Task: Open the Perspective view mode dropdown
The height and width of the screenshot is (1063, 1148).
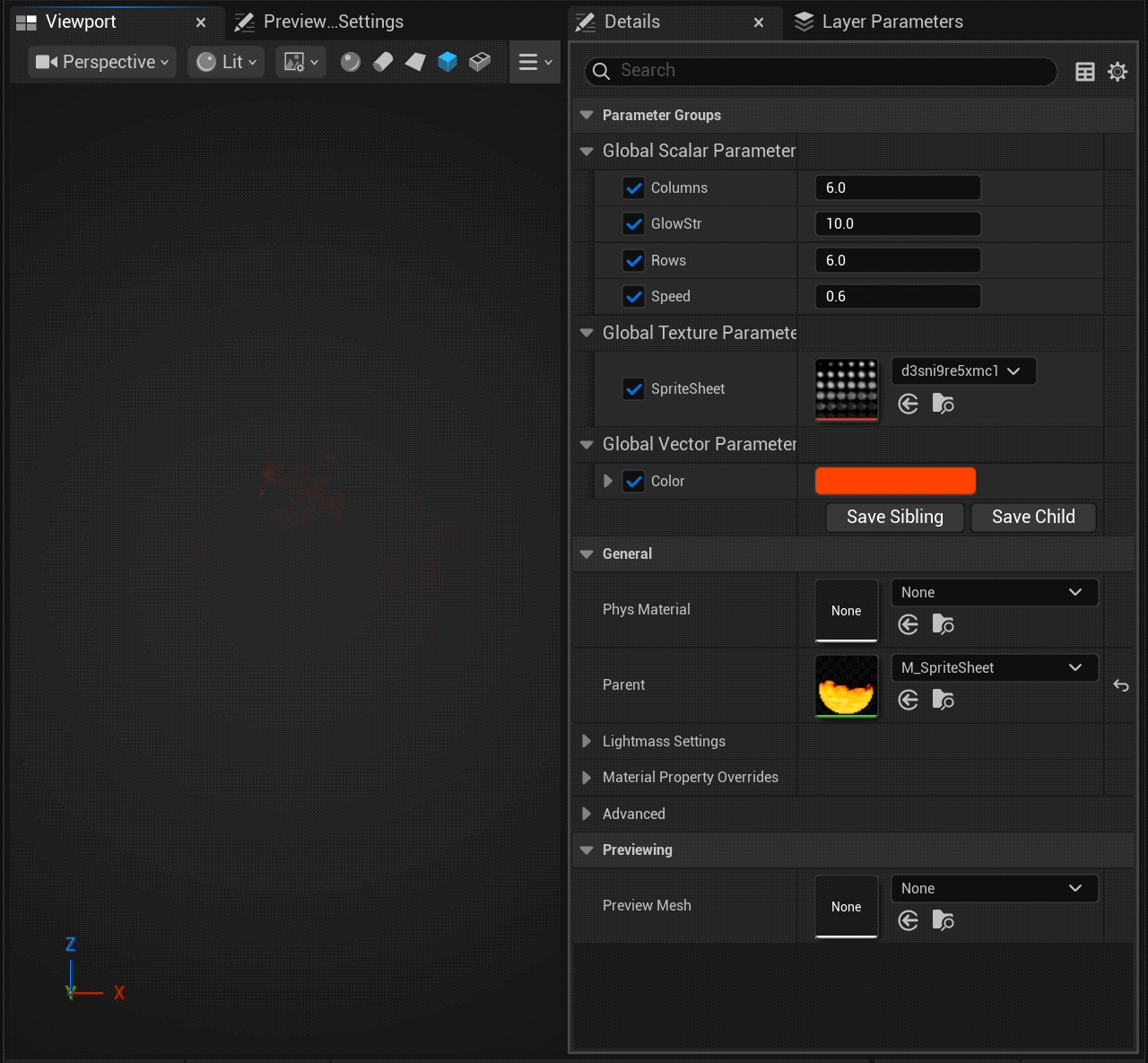Action: [x=102, y=62]
